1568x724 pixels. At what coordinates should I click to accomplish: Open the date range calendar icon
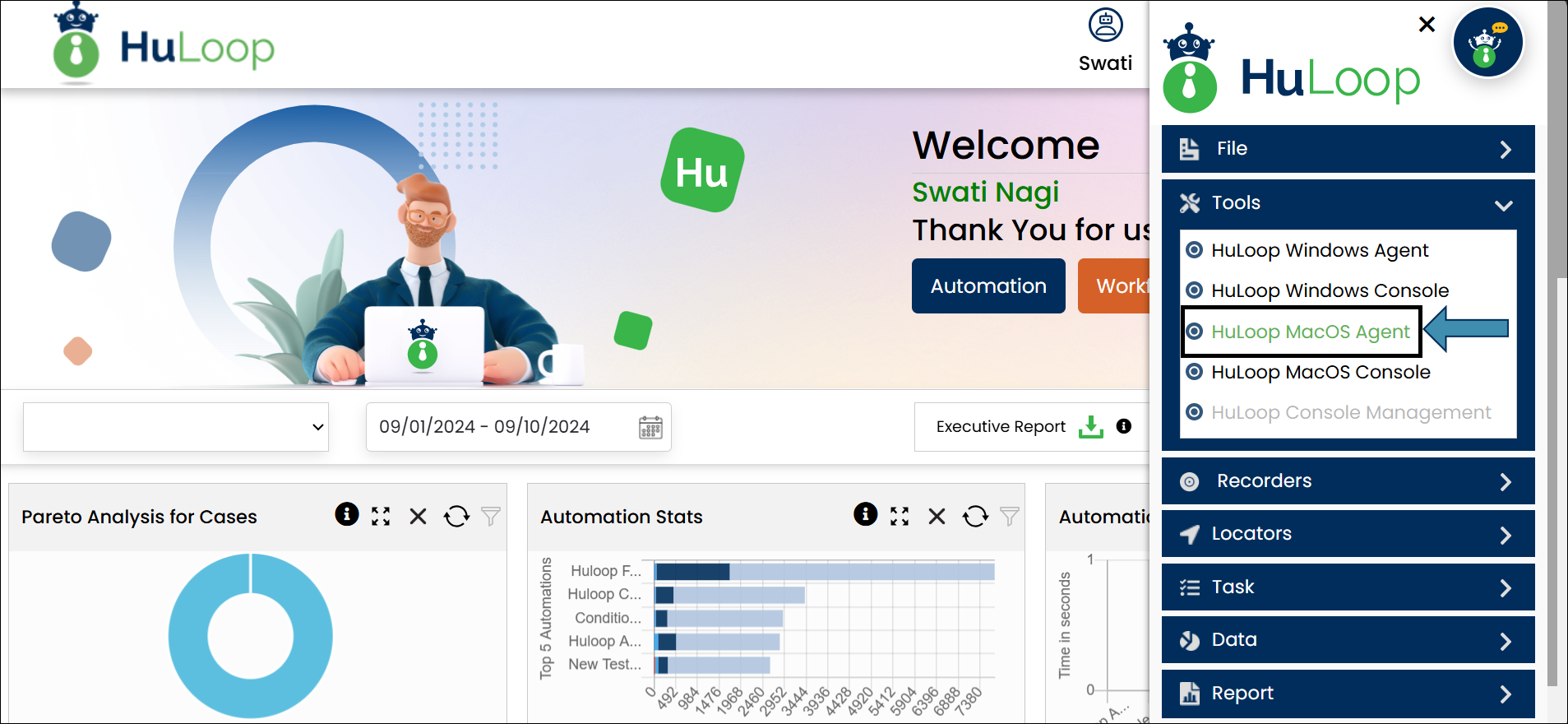tap(650, 427)
